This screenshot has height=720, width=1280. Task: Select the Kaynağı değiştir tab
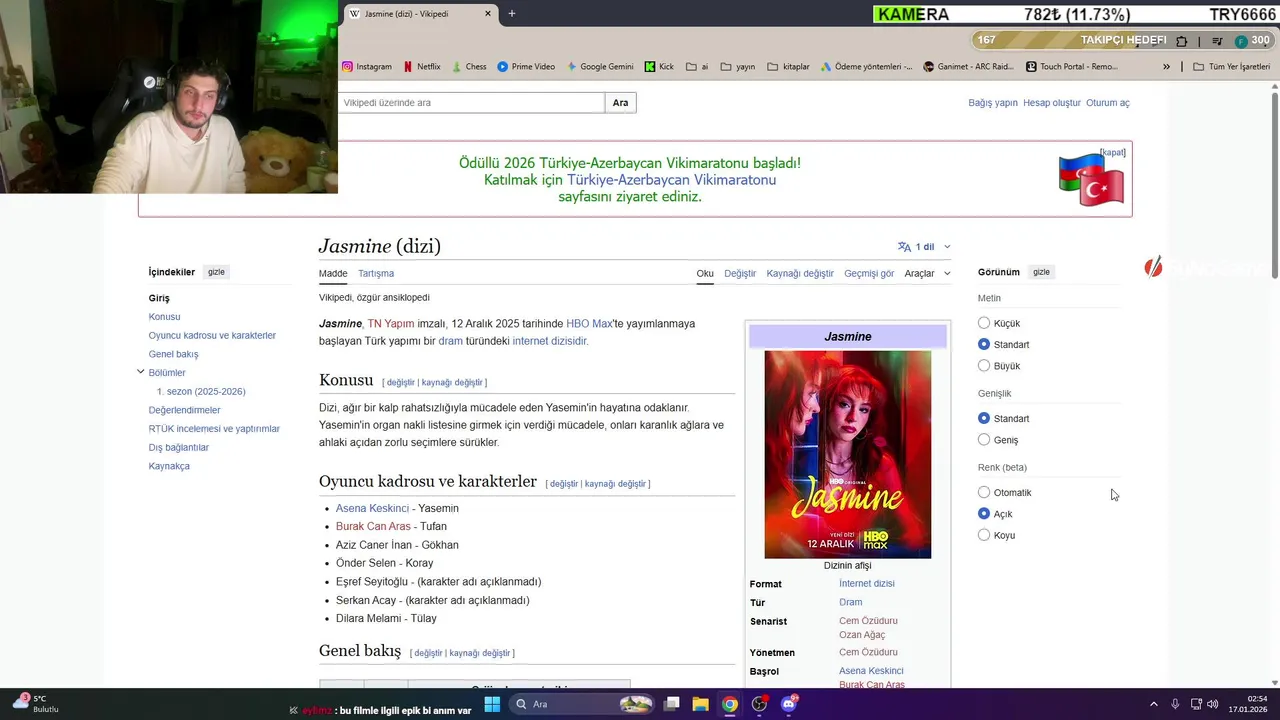coord(800,273)
